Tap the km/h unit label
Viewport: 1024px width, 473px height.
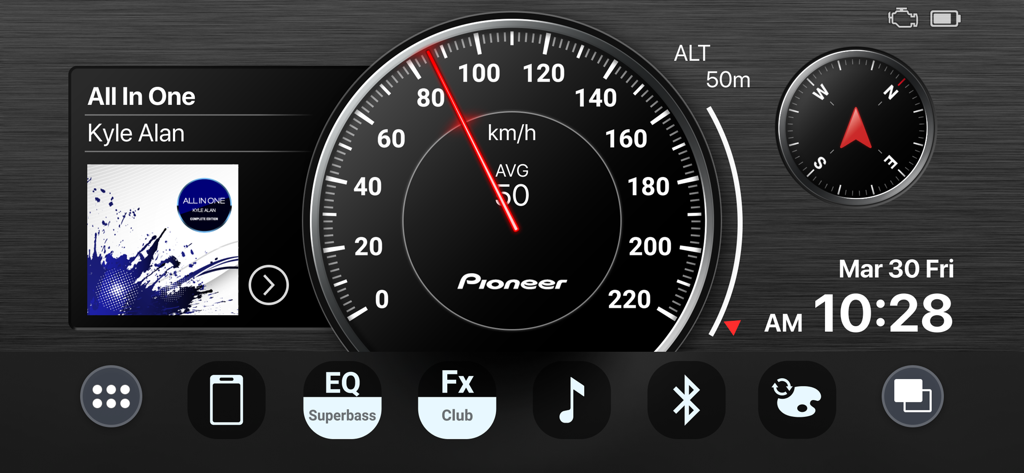click(512, 134)
